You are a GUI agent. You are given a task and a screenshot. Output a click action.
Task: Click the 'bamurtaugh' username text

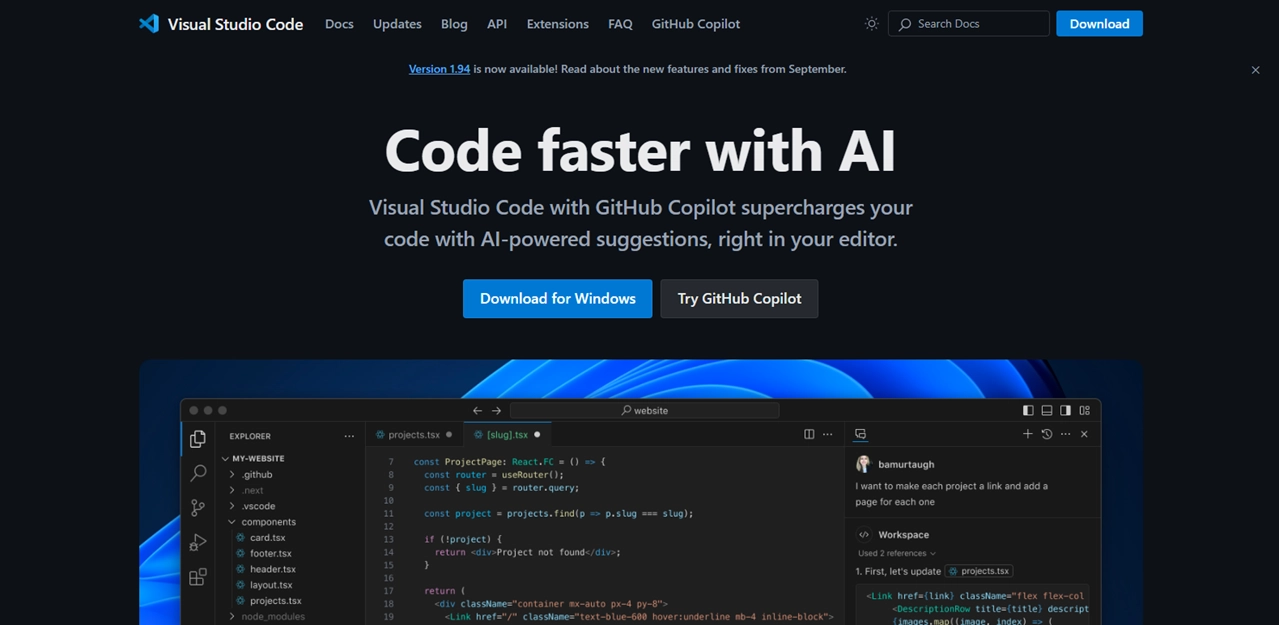906,465
